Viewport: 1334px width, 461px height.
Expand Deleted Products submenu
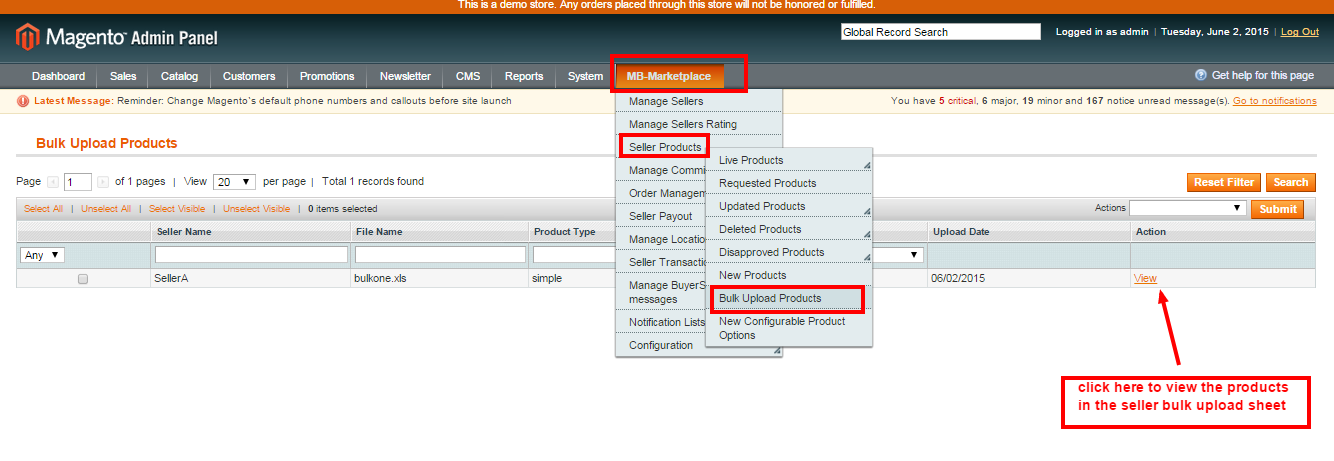click(x=867, y=235)
